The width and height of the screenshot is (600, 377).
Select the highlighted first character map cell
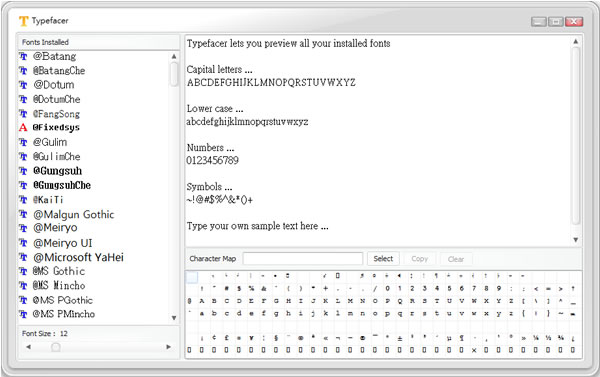pos(192,277)
